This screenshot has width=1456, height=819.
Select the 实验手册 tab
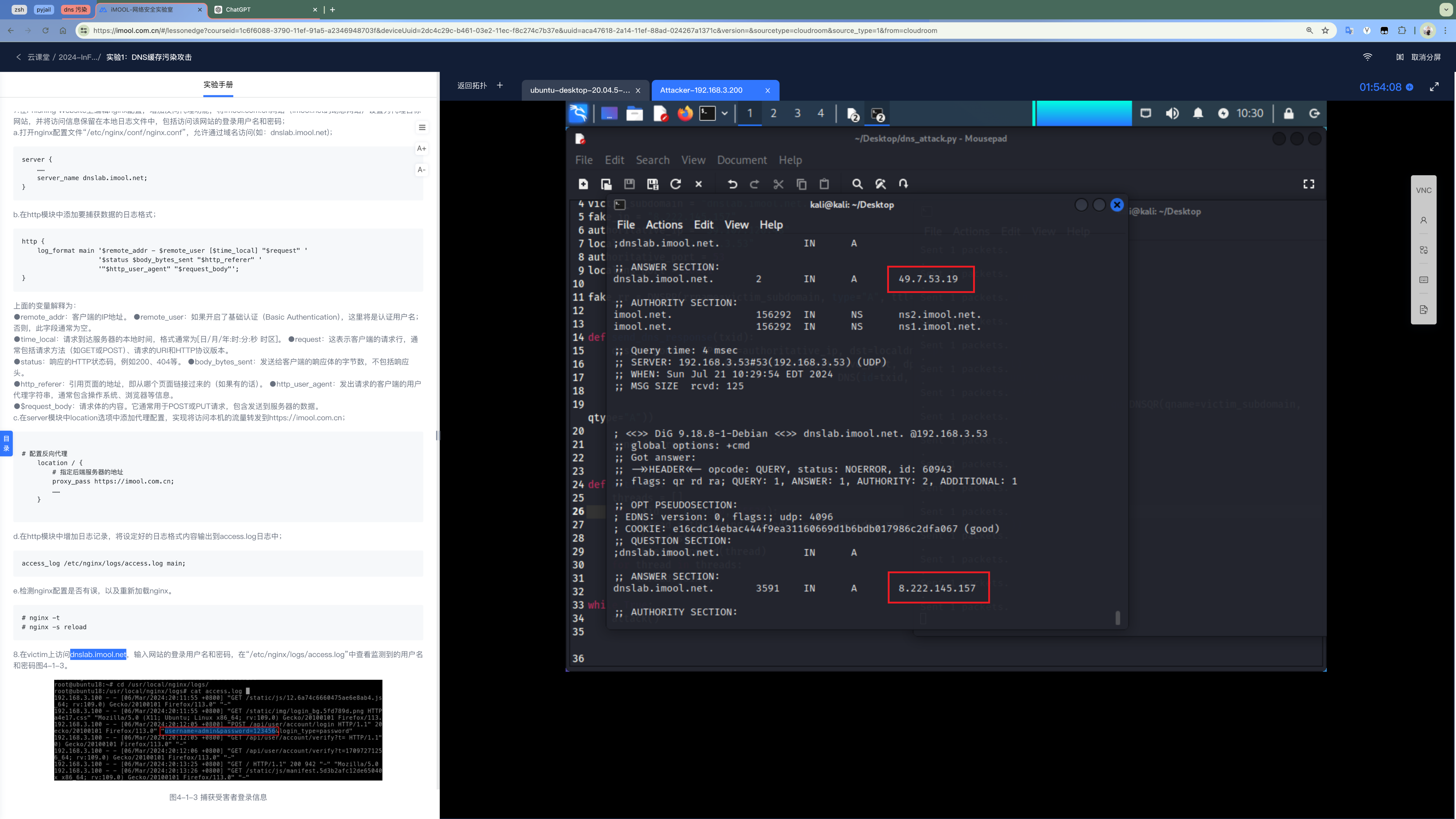[x=218, y=85]
